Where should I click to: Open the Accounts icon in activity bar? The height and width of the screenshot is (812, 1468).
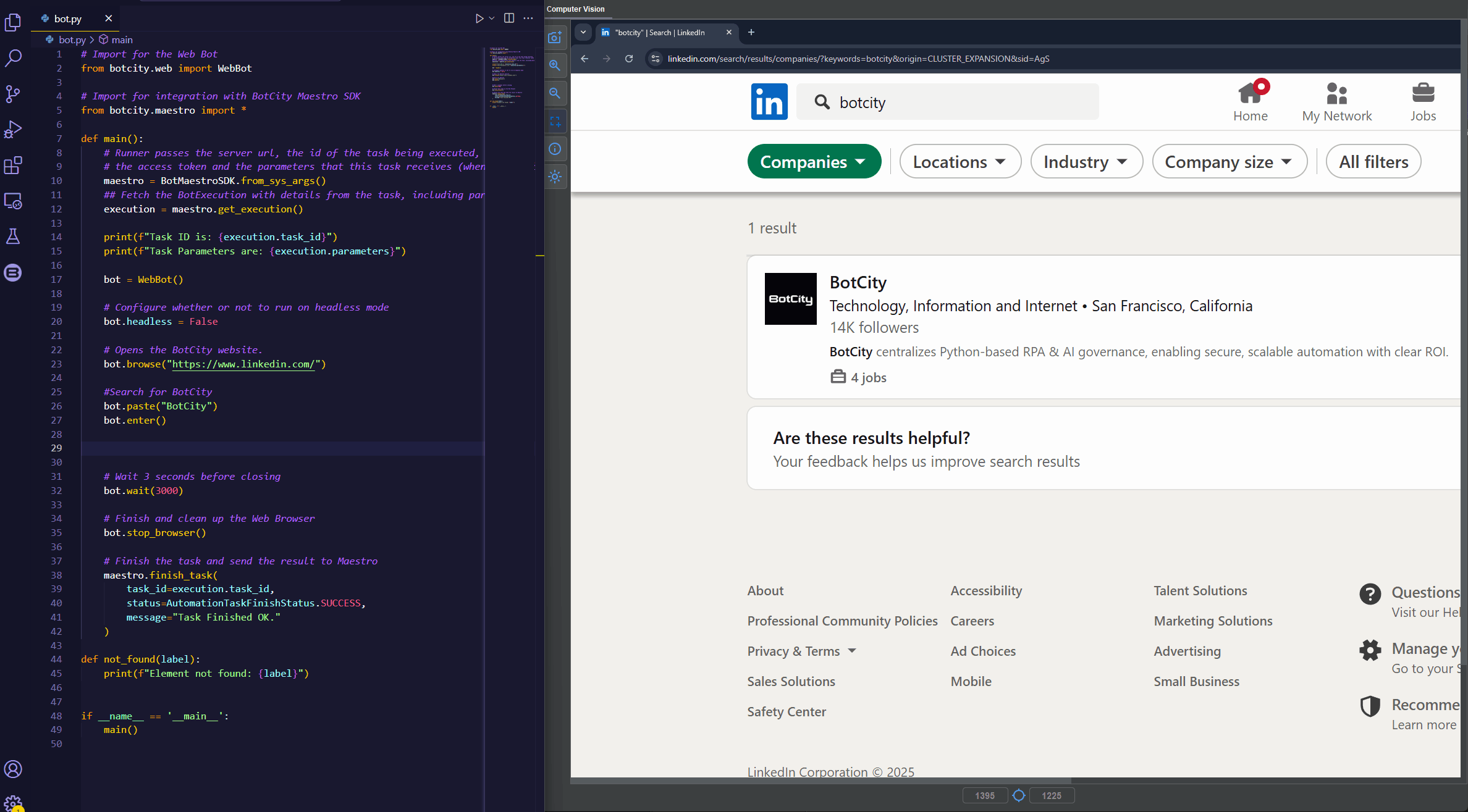pos(13,769)
